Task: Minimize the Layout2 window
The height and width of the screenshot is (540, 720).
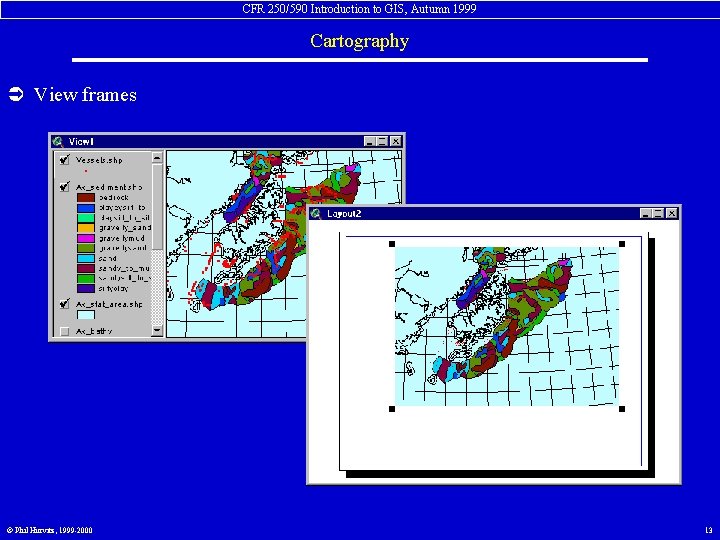Action: (646, 213)
